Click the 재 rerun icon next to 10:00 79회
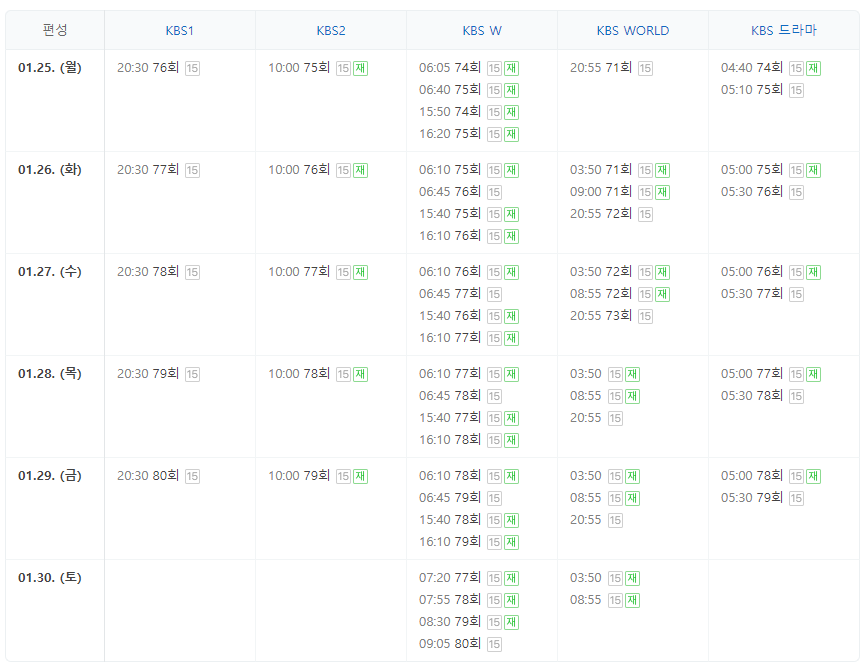This screenshot has height=670, width=866. [x=361, y=477]
